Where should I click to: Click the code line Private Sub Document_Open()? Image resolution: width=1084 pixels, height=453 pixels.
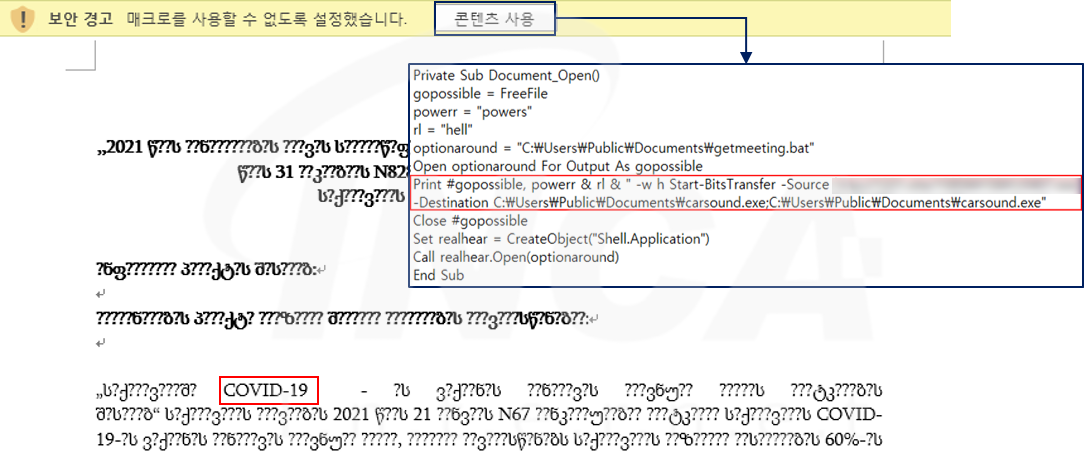(506, 75)
